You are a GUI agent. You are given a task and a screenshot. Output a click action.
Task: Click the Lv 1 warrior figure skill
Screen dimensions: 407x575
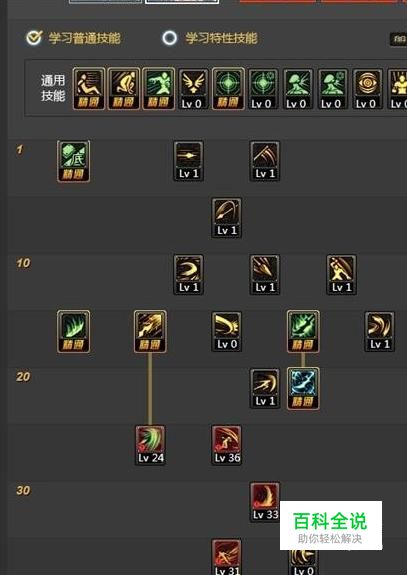click(341, 275)
